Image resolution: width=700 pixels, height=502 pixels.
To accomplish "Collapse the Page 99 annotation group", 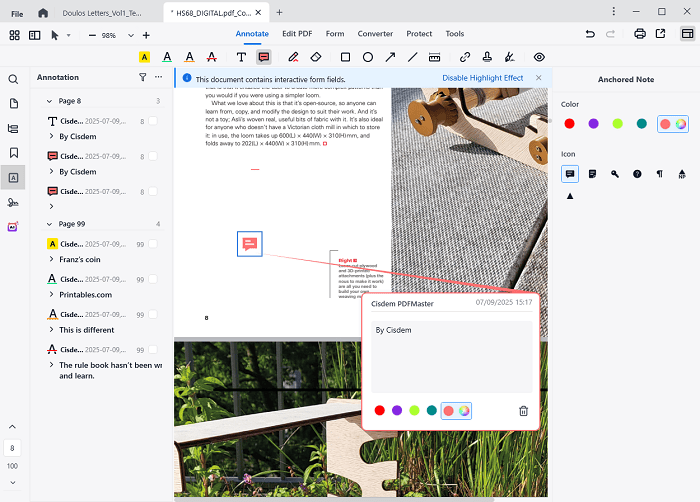I will pos(50,224).
